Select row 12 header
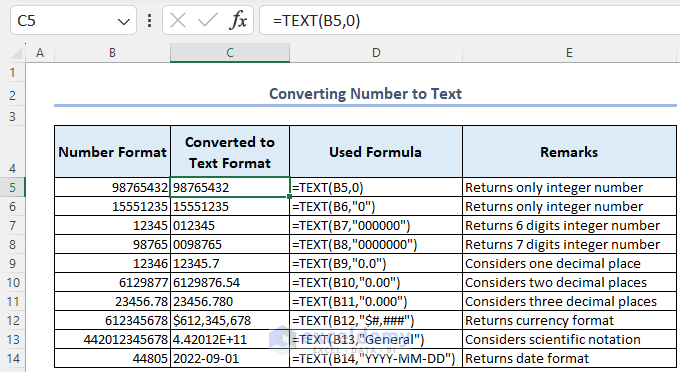Viewport: 680px width, 372px height. (x=13, y=320)
